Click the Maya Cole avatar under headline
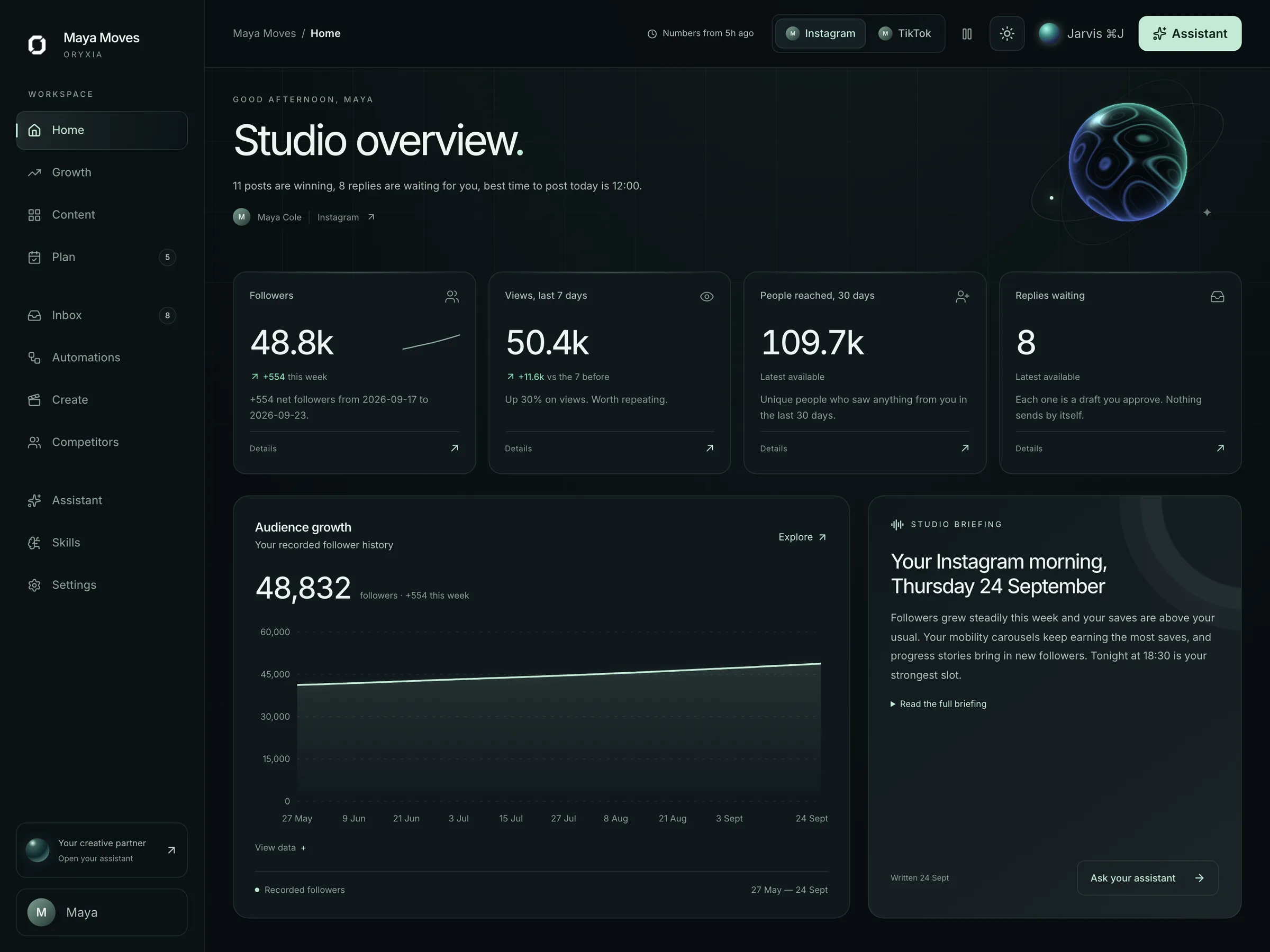 click(242, 217)
